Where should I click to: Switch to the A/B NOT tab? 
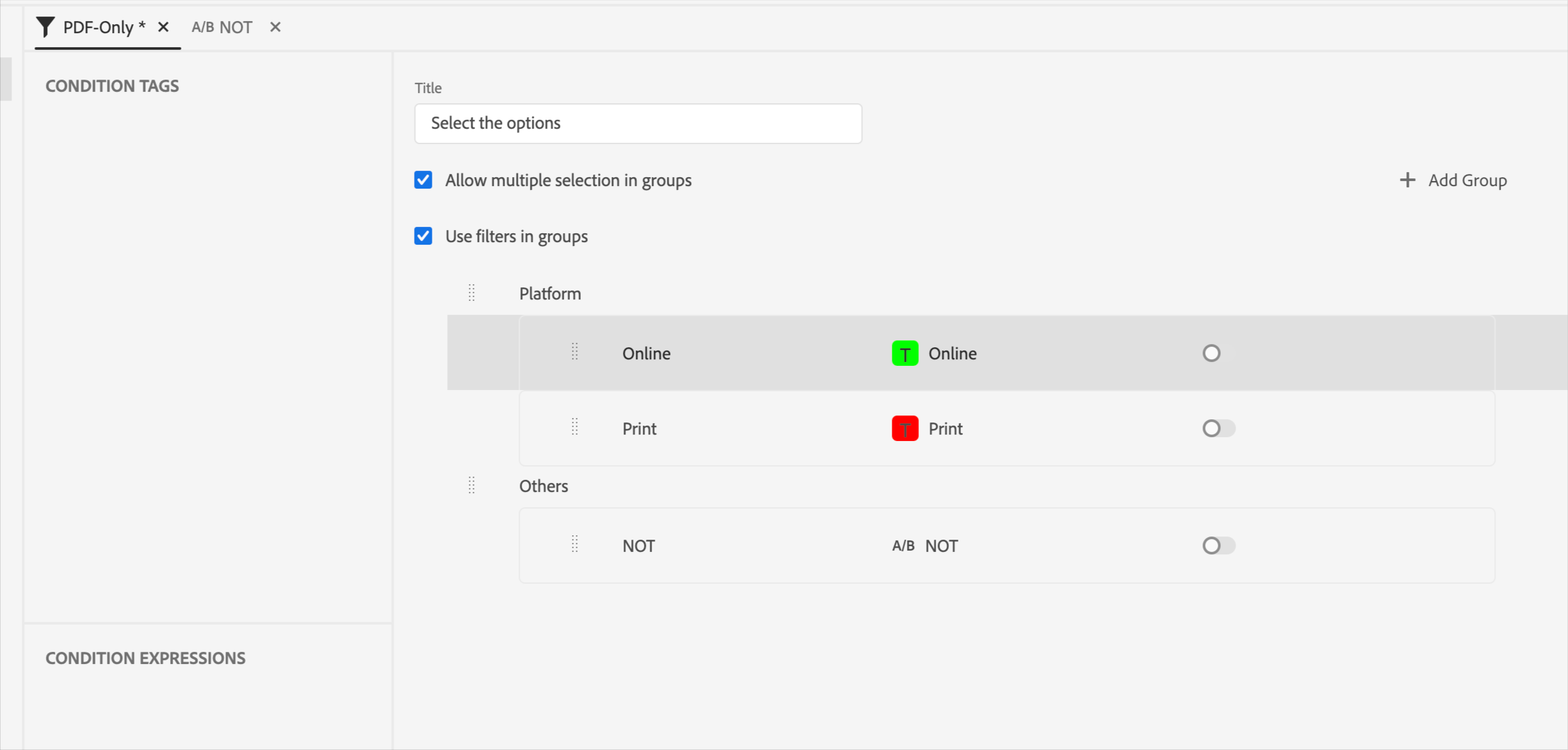[x=222, y=27]
